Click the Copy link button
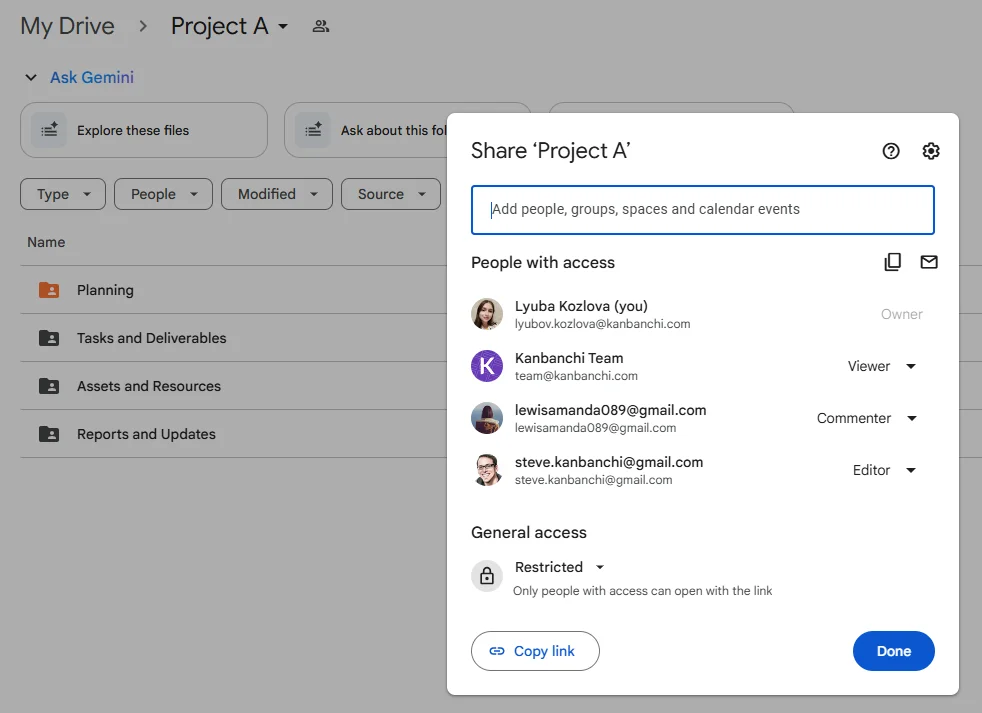 (x=535, y=651)
